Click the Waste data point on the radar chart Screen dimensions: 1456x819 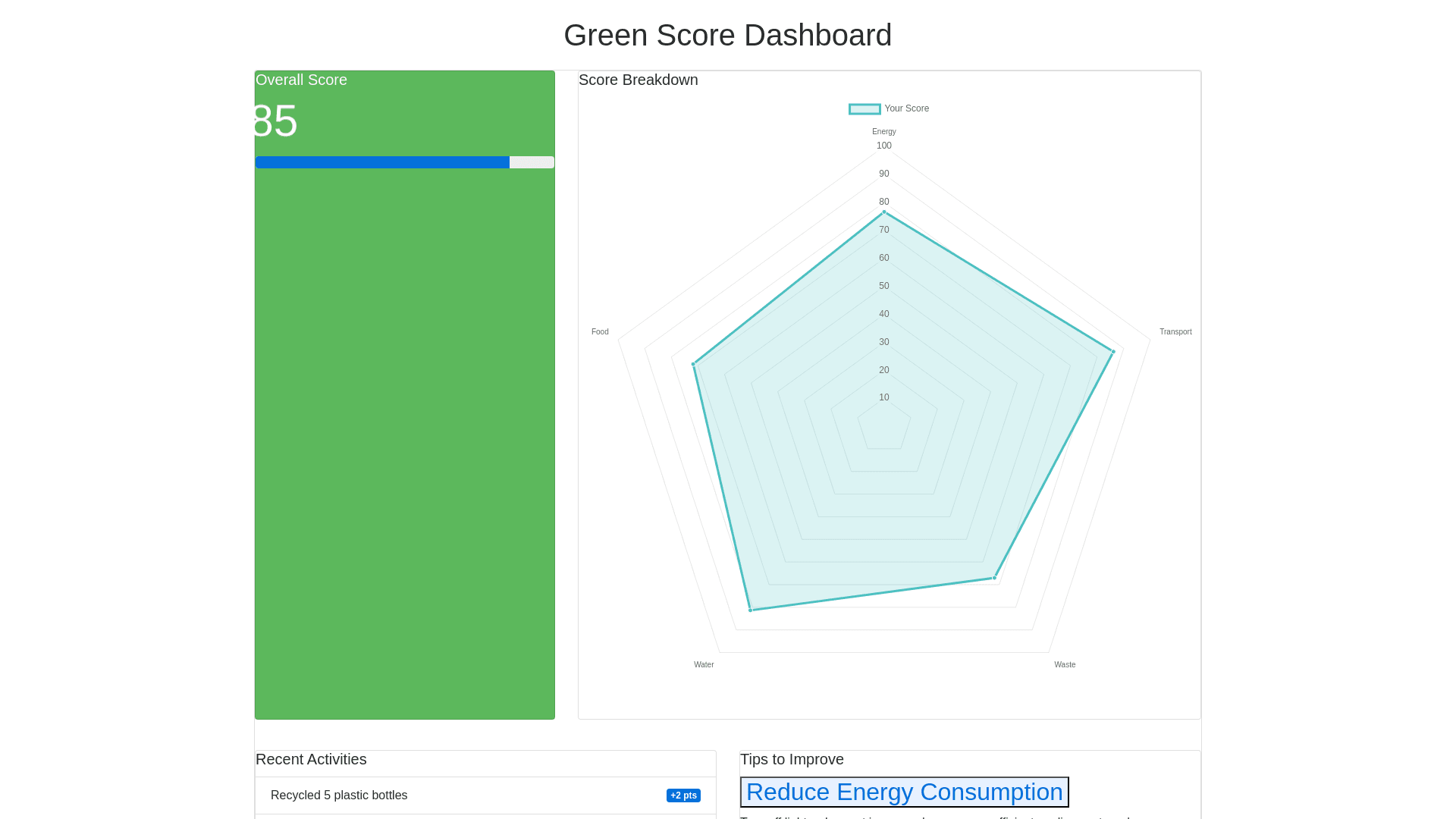pyautogui.click(x=995, y=578)
